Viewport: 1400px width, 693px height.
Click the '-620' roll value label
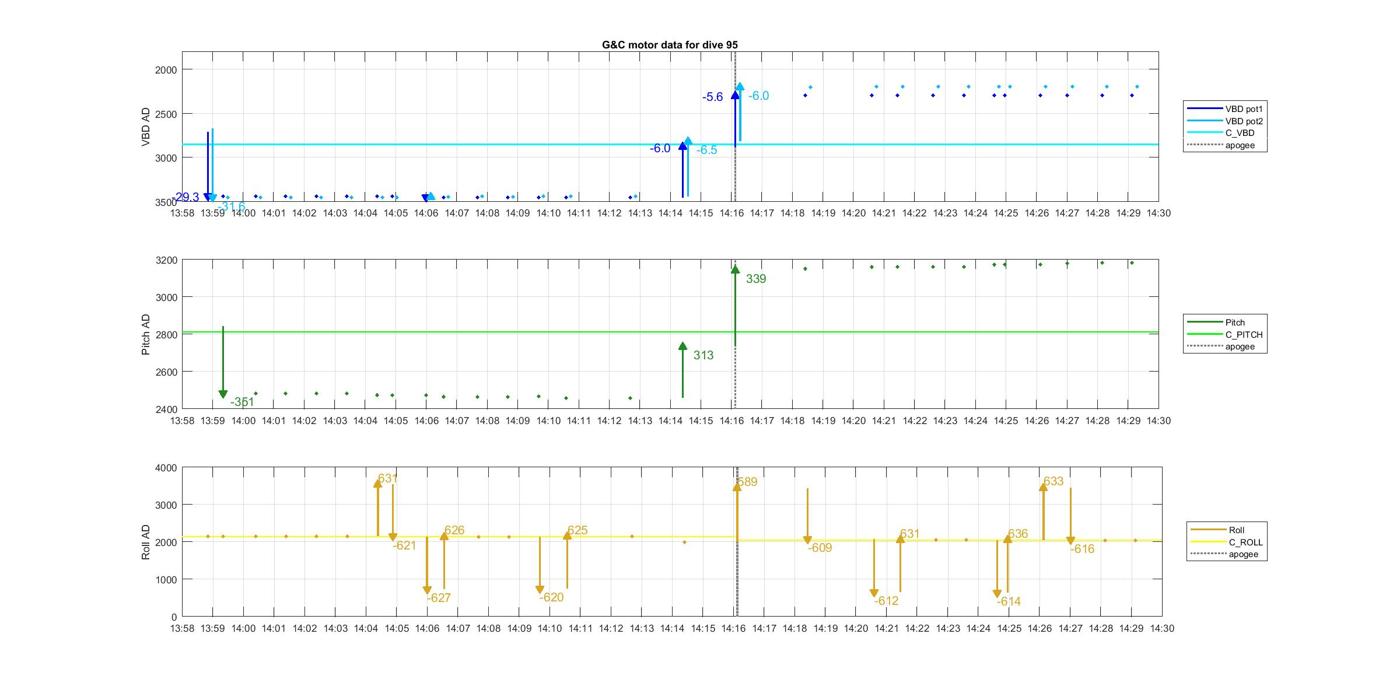tap(552, 597)
